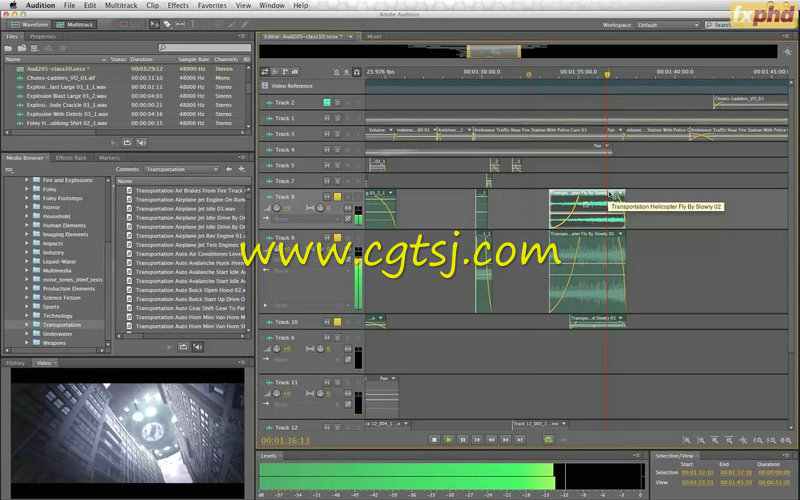Show the Sends section in editor header
Image resolution: width=800 pixels, height=500 pixels.
(285, 72)
